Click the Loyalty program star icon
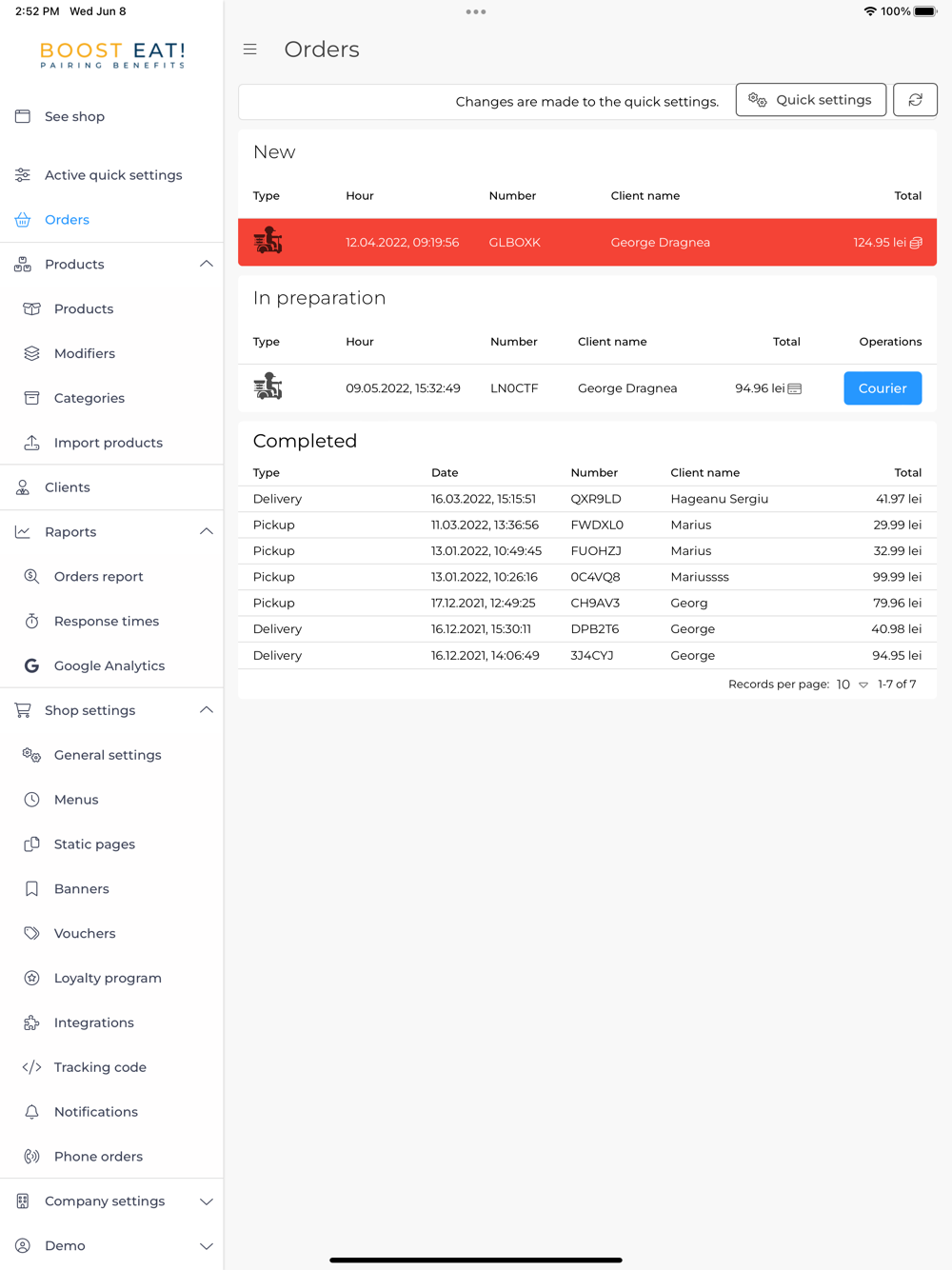 (31, 978)
